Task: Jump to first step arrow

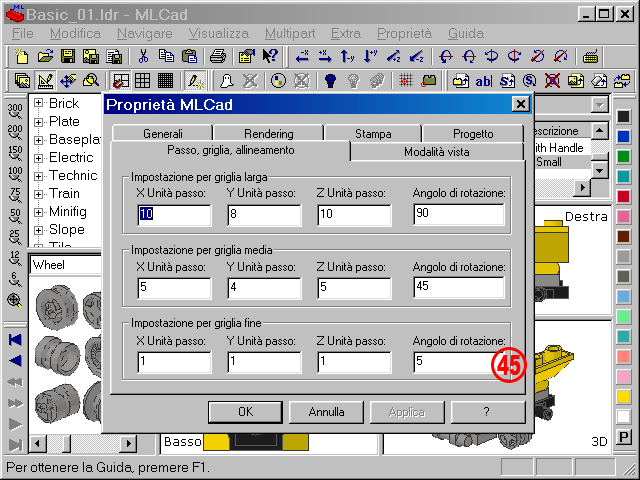Action: pos(15,340)
